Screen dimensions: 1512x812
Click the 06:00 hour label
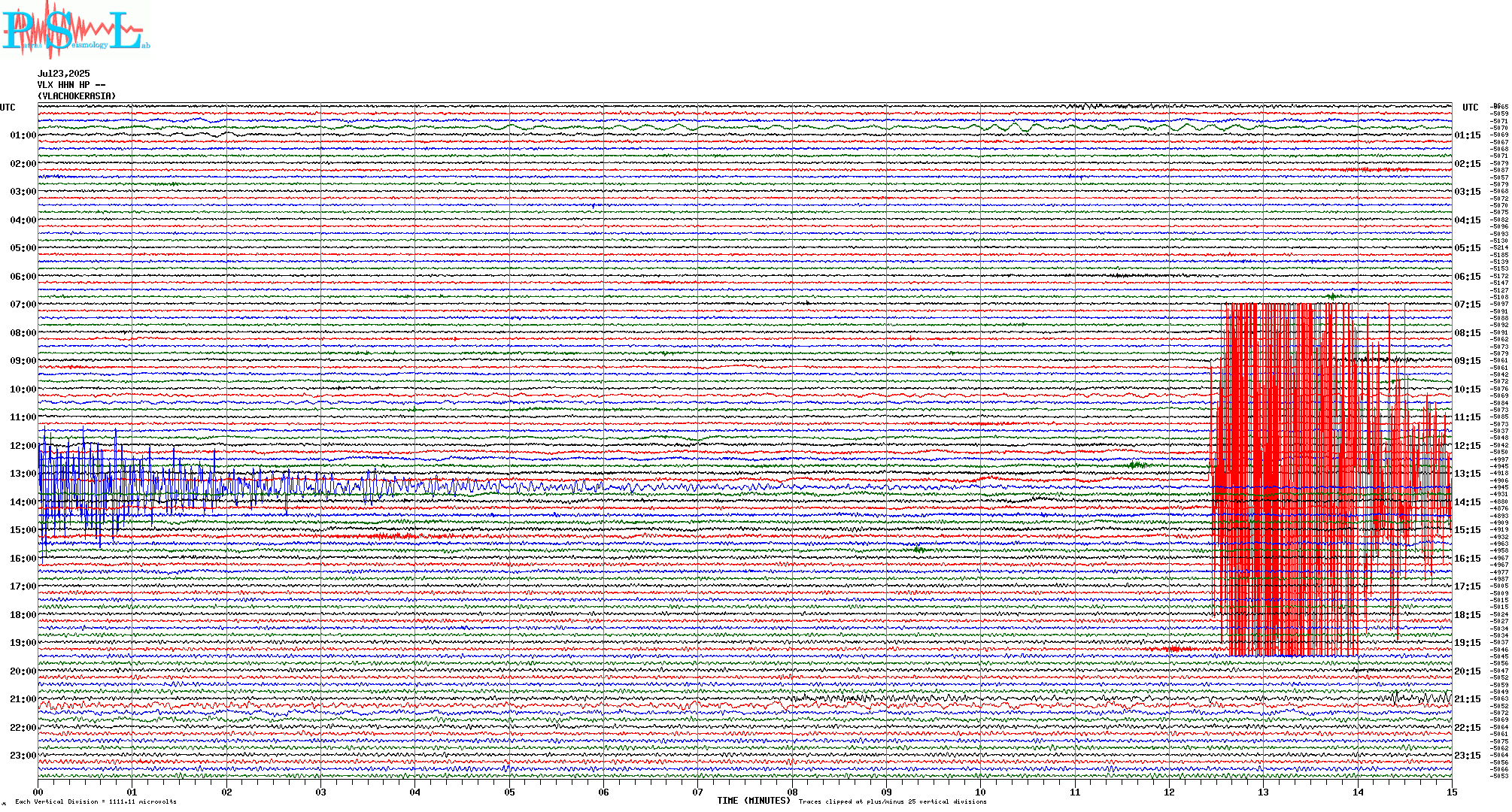23,277
